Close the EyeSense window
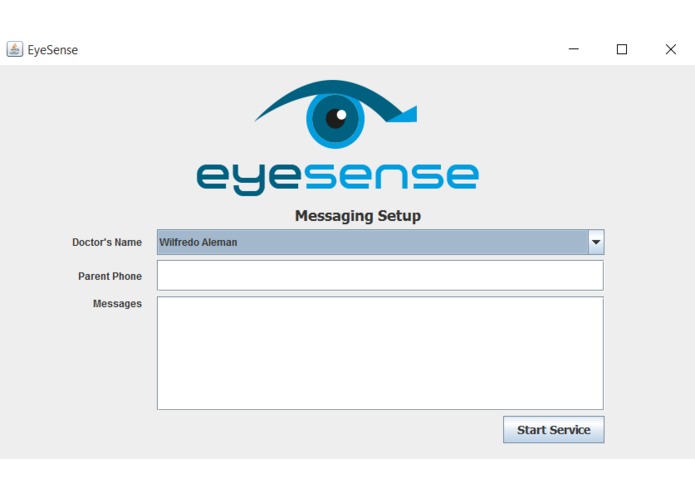The height and width of the screenshot is (494, 695). pos(671,49)
